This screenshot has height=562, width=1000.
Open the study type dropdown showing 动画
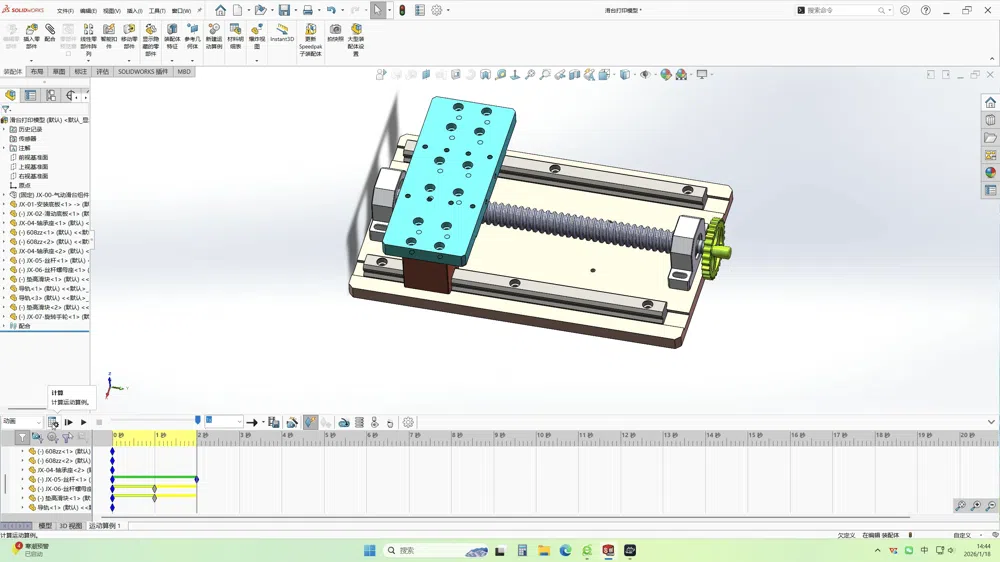pos(21,422)
